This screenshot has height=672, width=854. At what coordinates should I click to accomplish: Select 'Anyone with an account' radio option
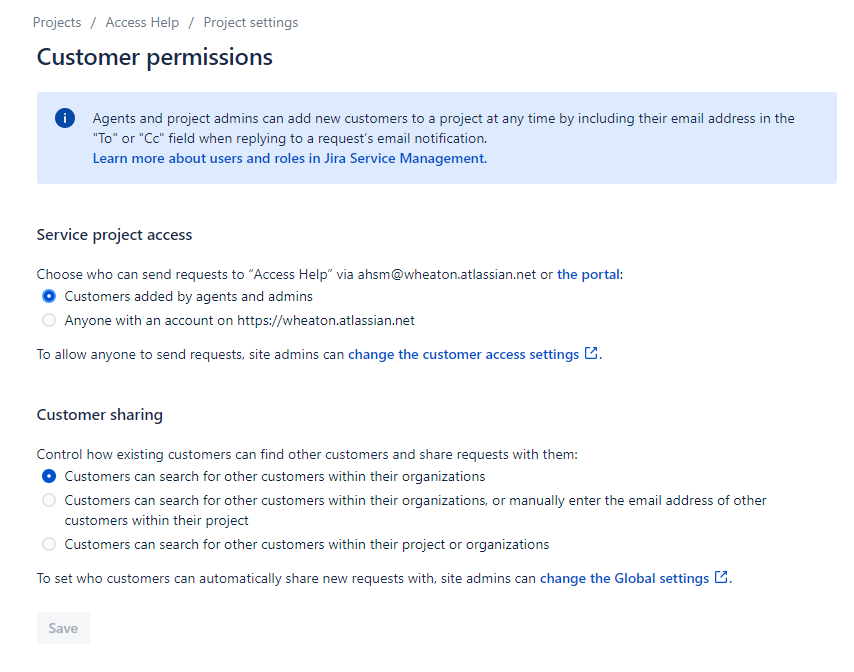tap(49, 320)
